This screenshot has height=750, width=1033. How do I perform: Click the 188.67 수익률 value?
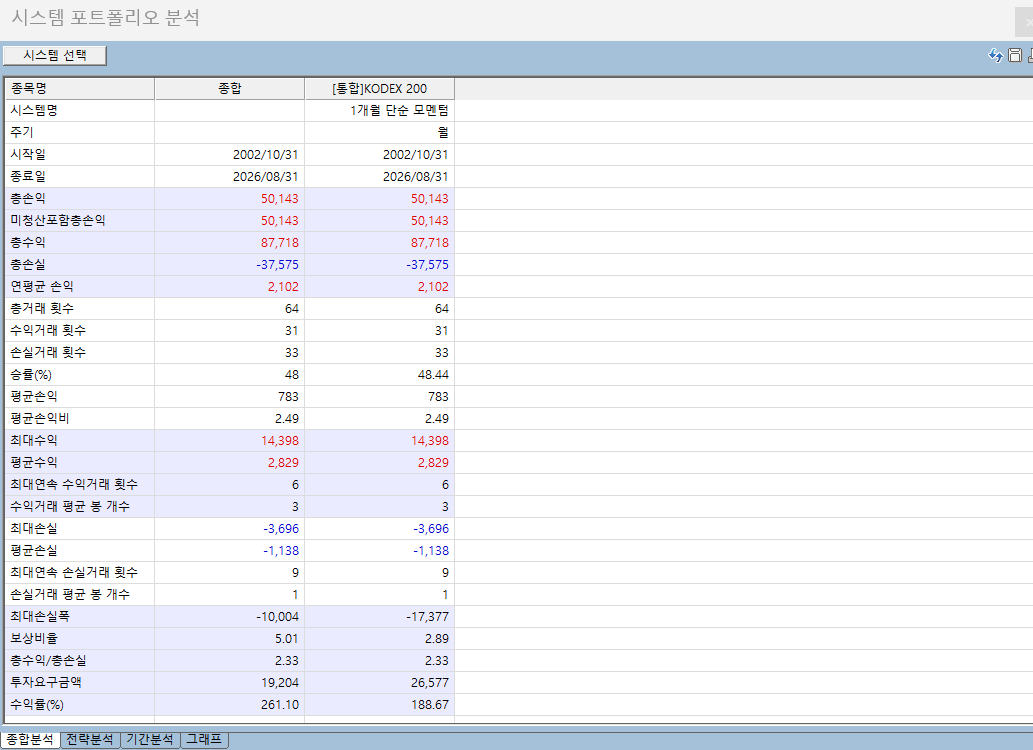click(430, 705)
